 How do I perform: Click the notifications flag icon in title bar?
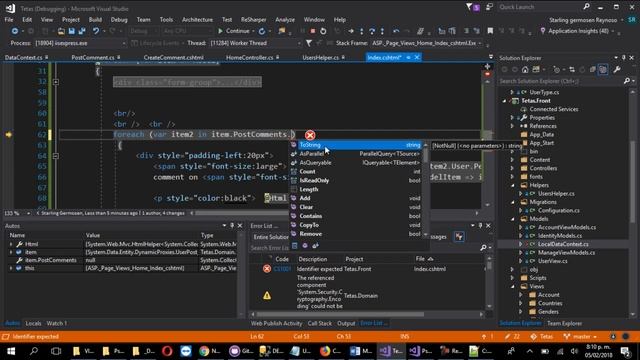point(469,7)
